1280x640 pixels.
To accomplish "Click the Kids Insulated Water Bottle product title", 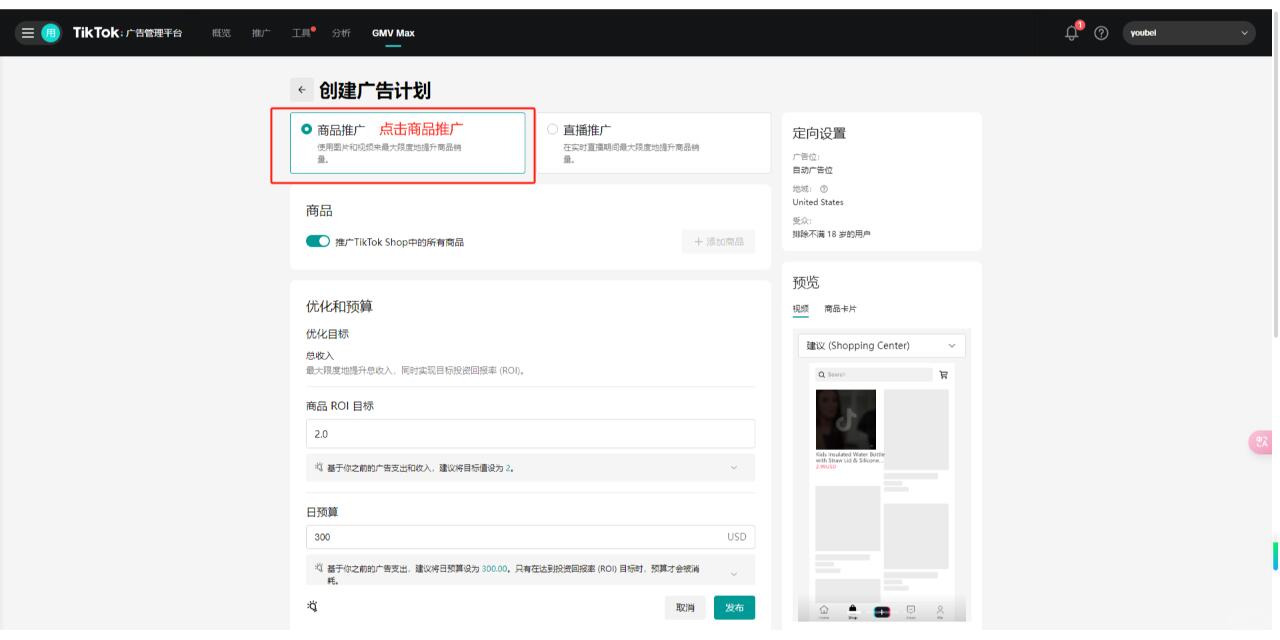I will [x=850, y=457].
